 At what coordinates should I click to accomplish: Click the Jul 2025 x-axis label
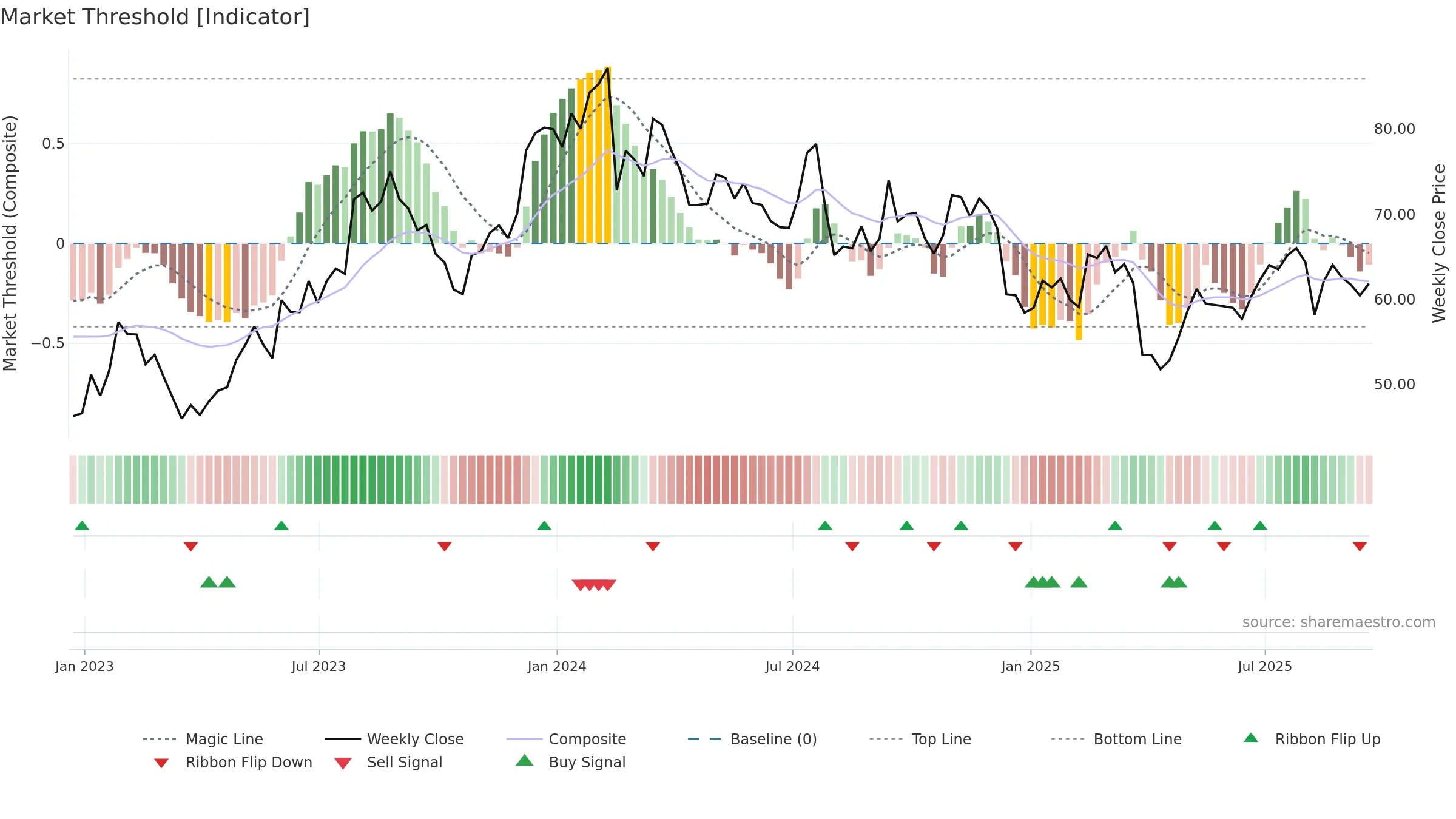click(1265, 666)
